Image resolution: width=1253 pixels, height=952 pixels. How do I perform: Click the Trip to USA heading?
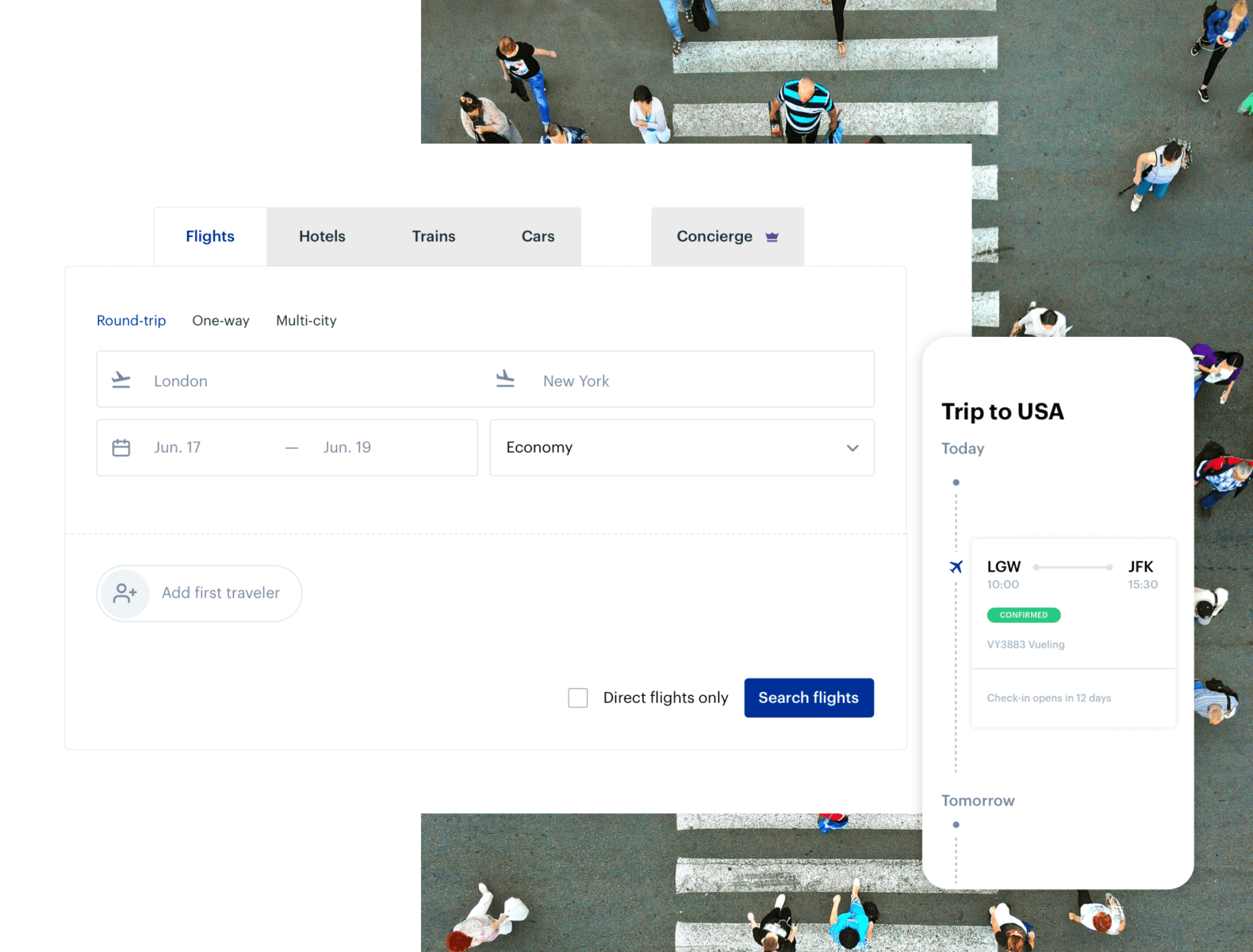(1002, 411)
